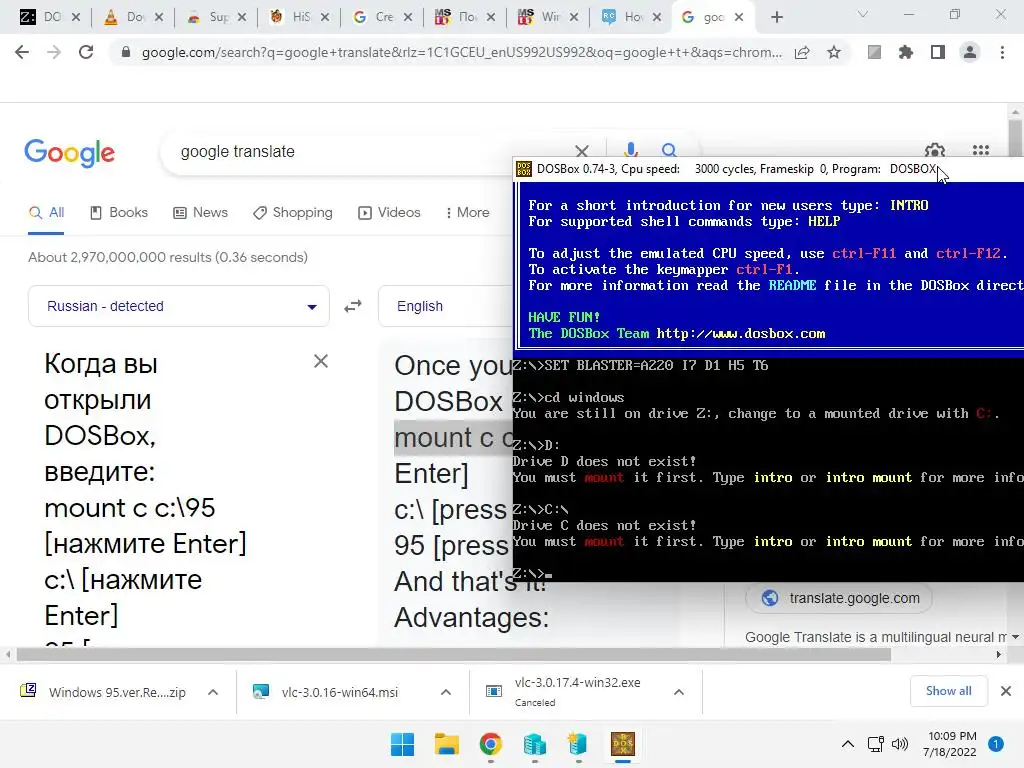1024x768 pixels.
Task: Focus the Google search input field
Action: [x=366, y=152]
